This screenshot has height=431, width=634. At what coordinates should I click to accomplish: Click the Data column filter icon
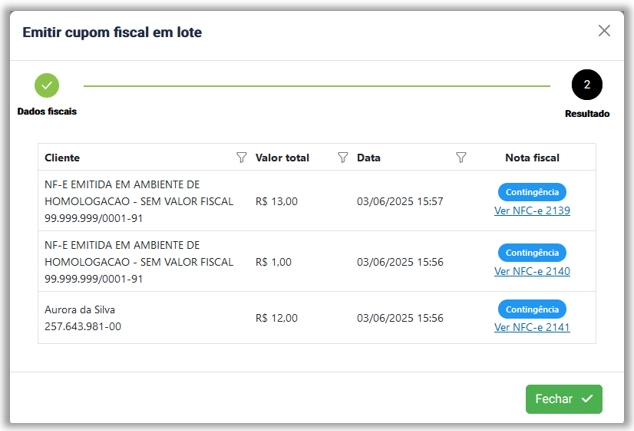(461, 158)
